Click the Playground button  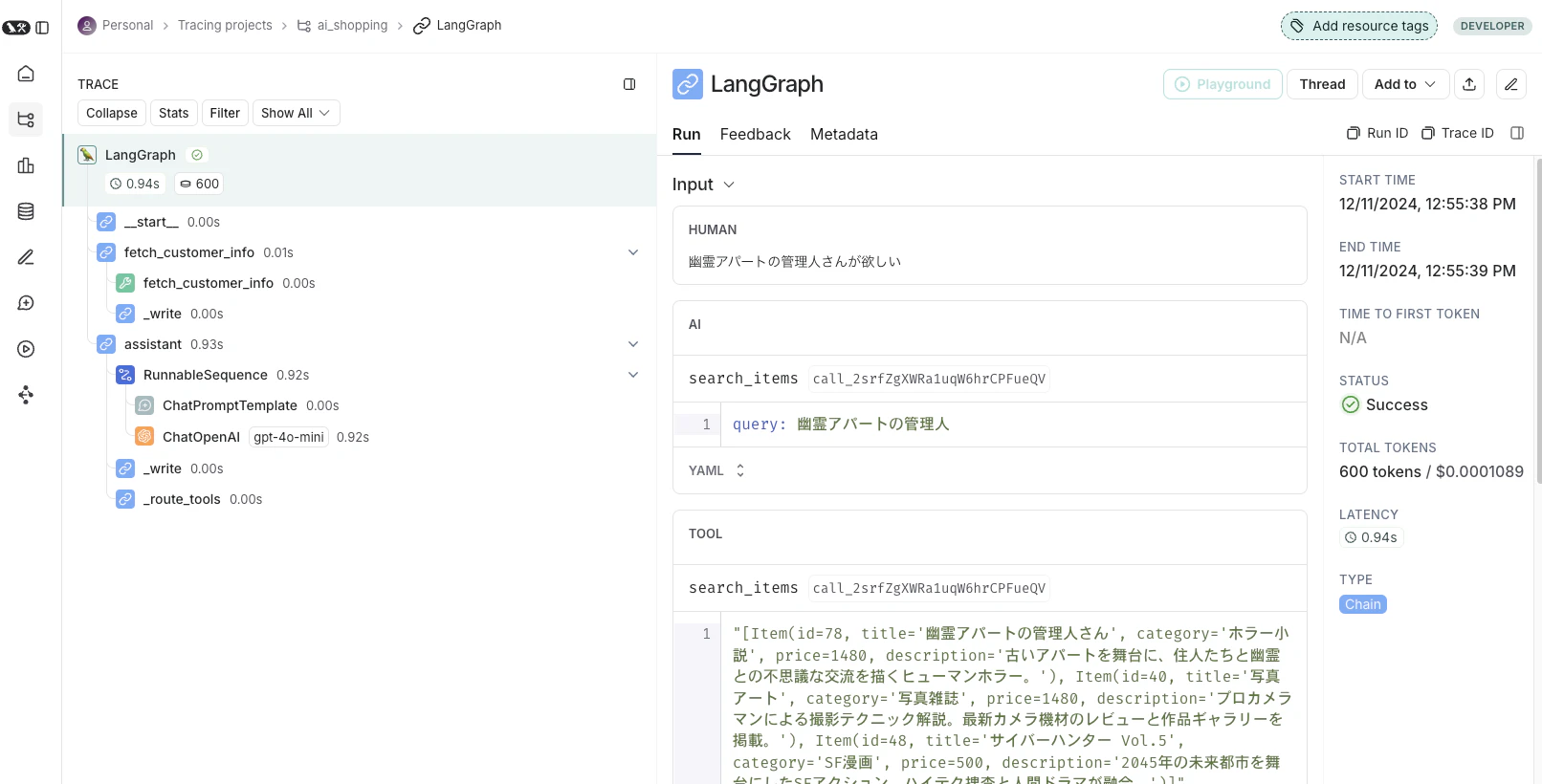[x=1223, y=84]
